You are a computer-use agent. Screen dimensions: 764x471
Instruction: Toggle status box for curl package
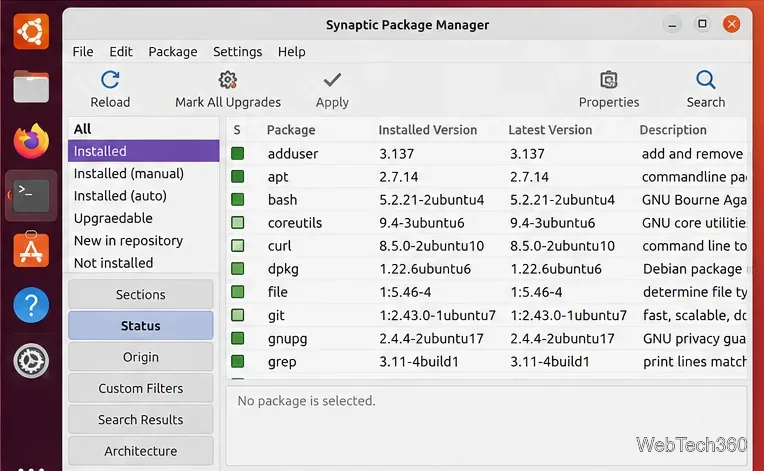coord(237,245)
